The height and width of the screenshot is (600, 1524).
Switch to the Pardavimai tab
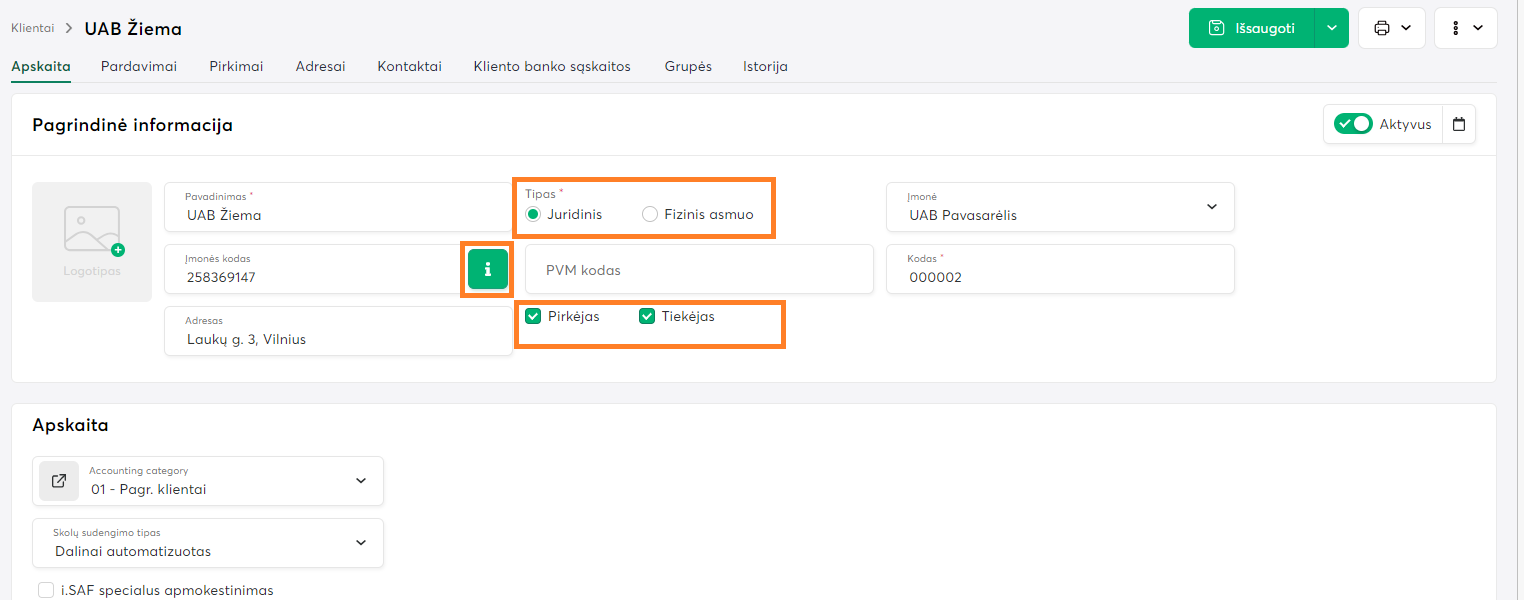coord(139,67)
